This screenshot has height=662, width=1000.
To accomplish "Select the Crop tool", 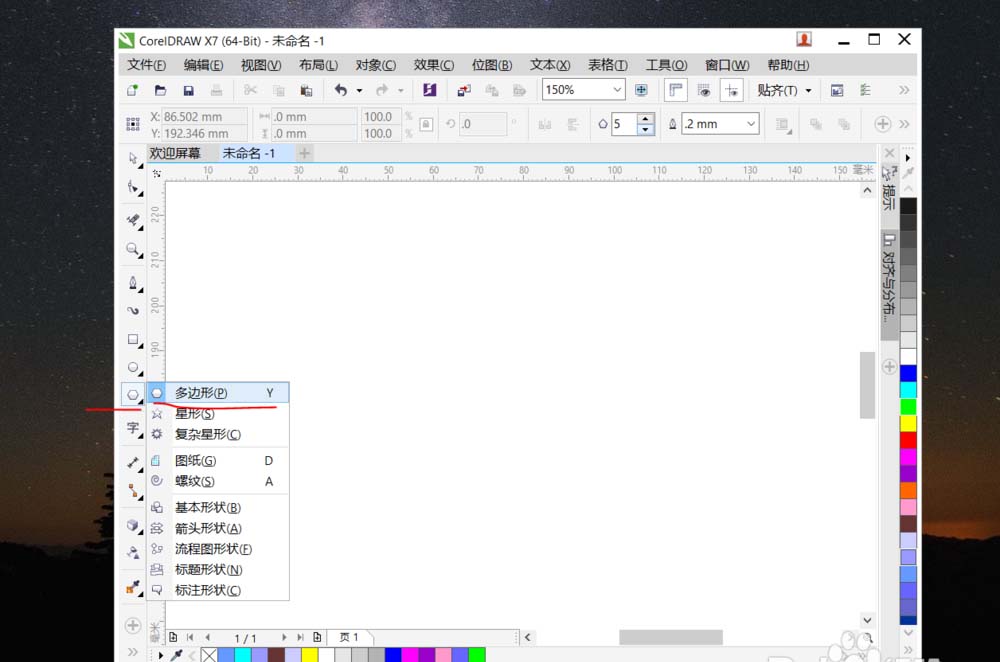I will pyautogui.click(x=133, y=218).
